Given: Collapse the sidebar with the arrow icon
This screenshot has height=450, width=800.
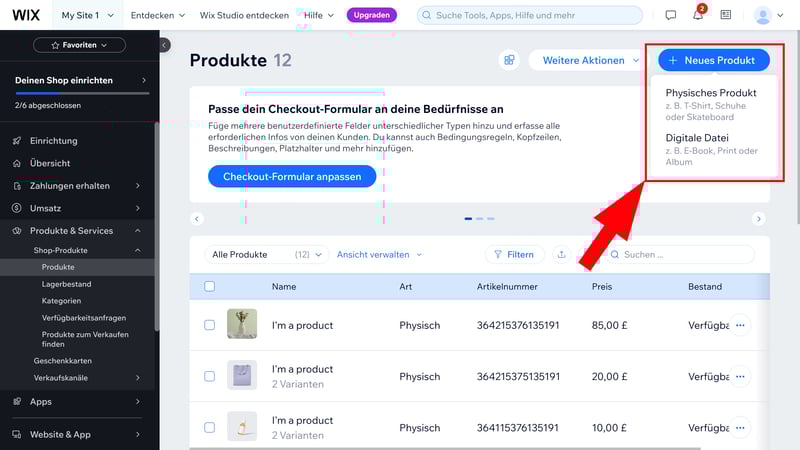Looking at the screenshot, I should click(x=165, y=45).
